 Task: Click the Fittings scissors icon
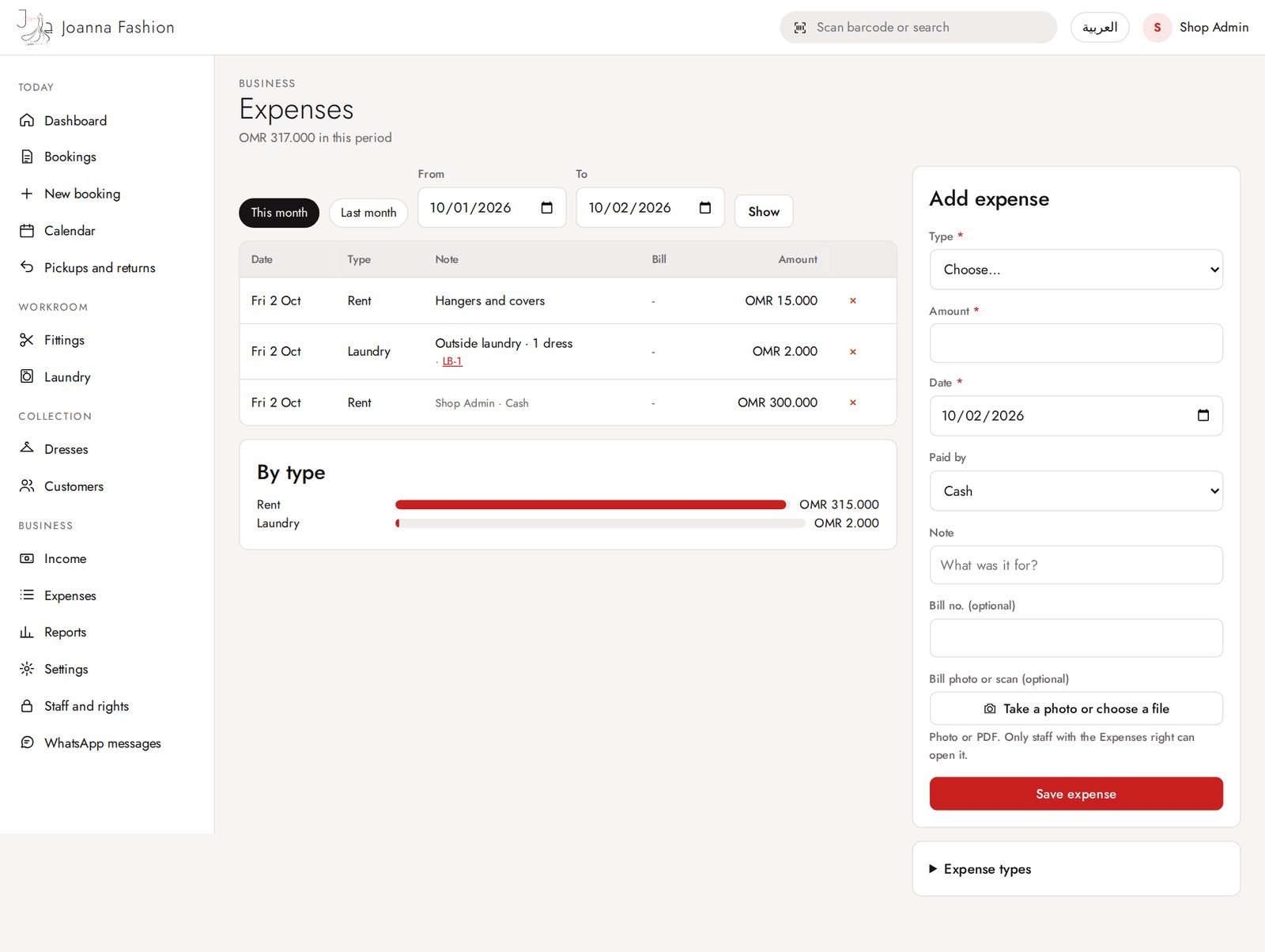click(27, 340)
